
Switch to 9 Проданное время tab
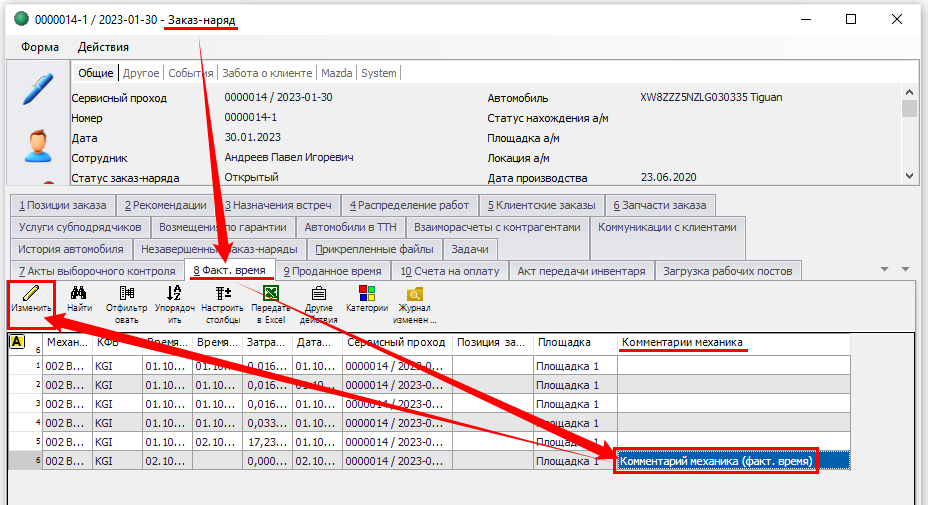[x=331, y=270]
